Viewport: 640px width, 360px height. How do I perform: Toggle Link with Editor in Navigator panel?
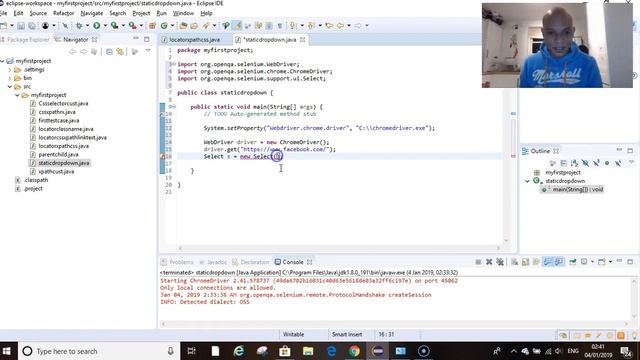tap(120, 51)
